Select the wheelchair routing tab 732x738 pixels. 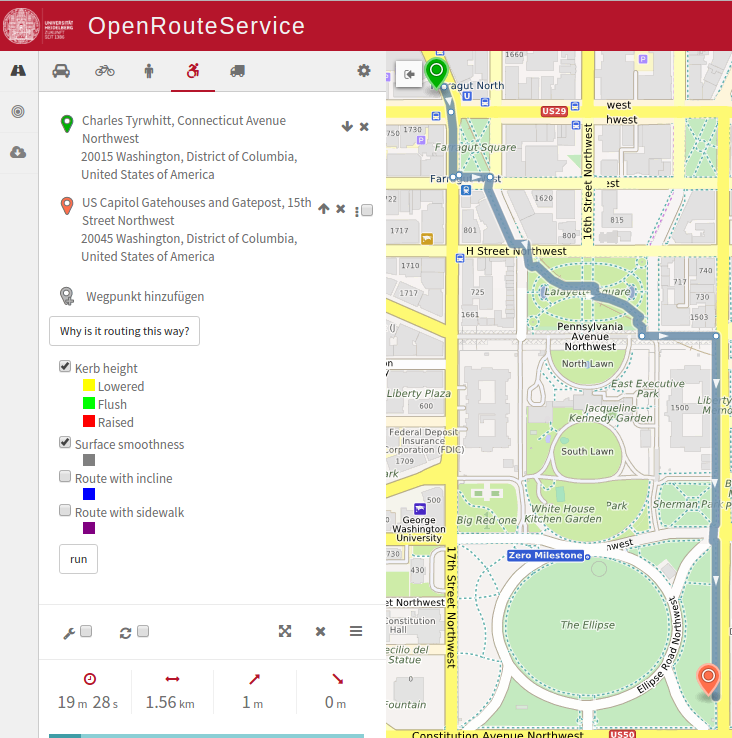coord(192,71)
